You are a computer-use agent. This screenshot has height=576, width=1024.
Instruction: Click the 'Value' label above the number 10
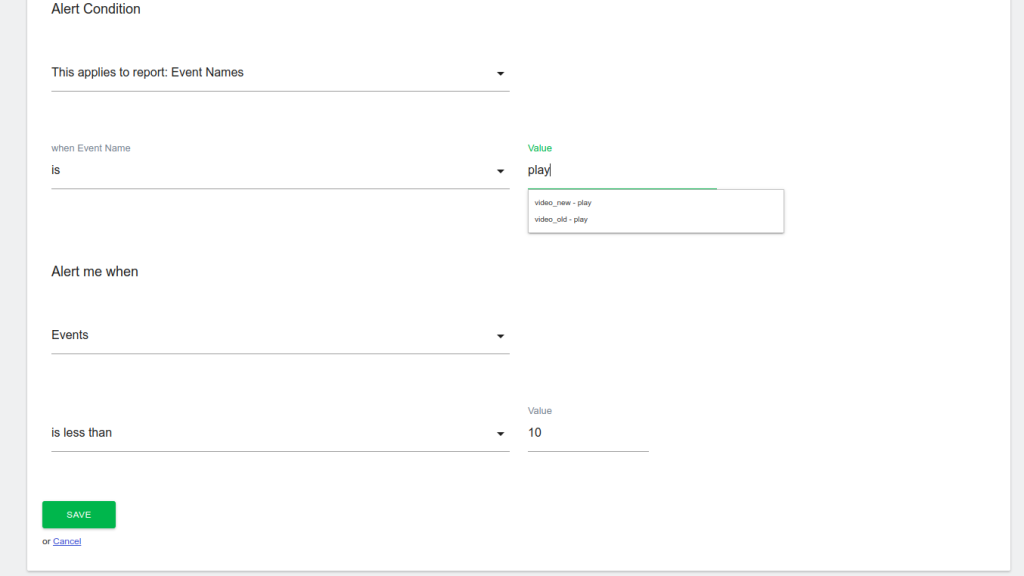coord(540,411)
